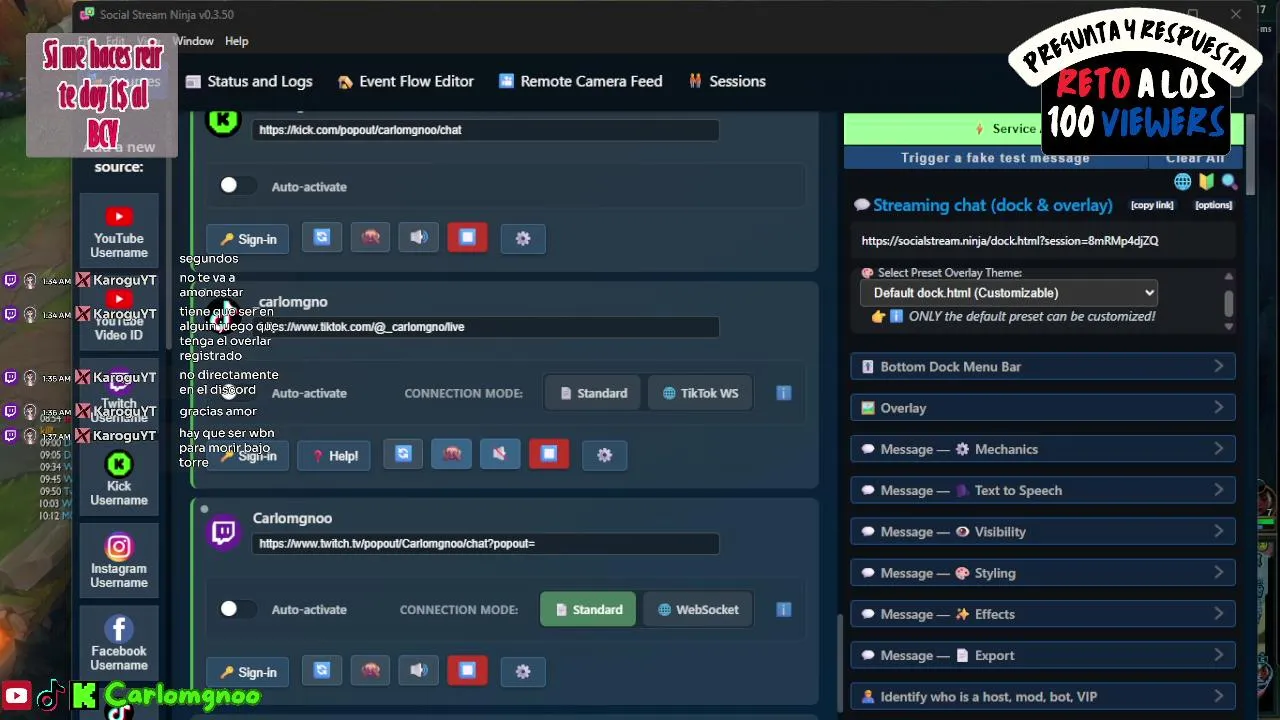The height and width of the screenshot is (720, 1280).
Task: Click the Kick popout chat URL field
Action: [x=485, y=130]
